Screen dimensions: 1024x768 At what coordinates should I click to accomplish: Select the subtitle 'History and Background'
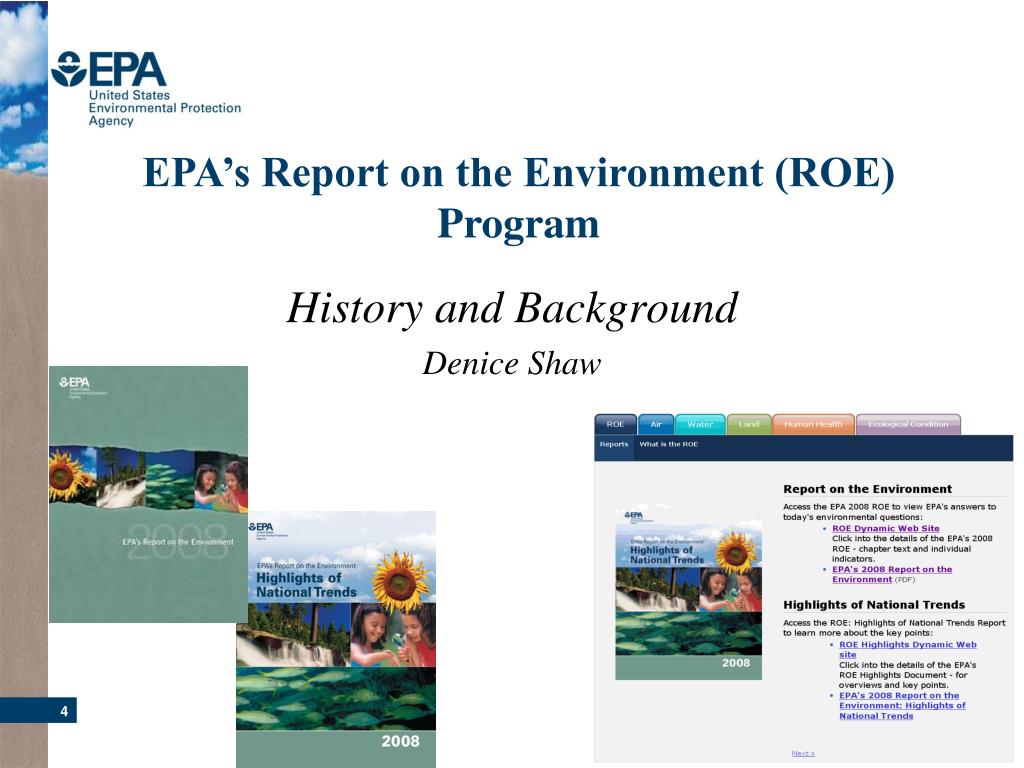pos(513,308)
